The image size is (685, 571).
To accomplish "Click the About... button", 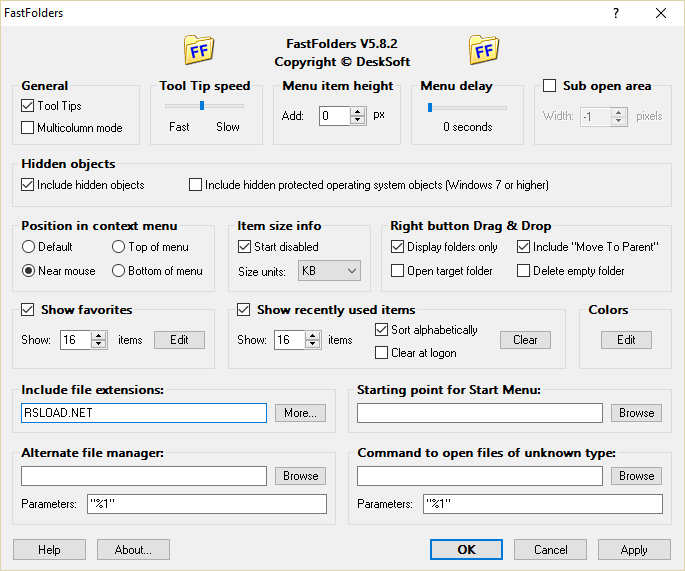I will (x=133, y=550).
